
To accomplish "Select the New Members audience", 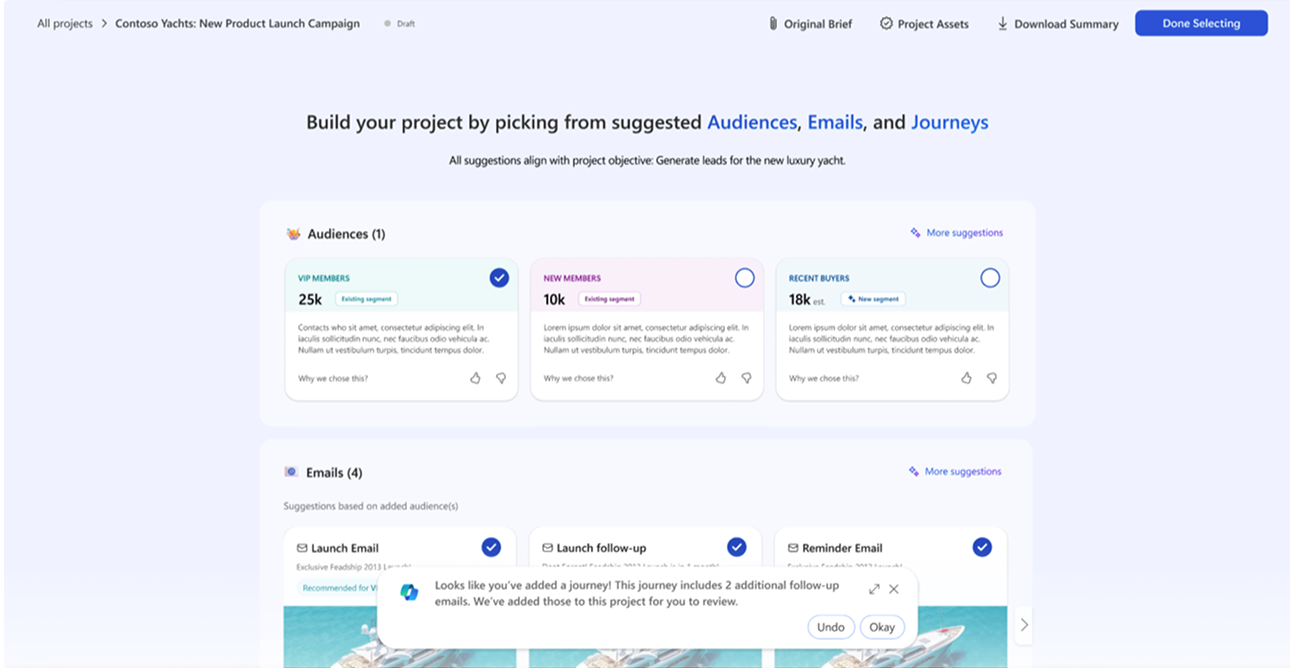I will pos(744,278).
